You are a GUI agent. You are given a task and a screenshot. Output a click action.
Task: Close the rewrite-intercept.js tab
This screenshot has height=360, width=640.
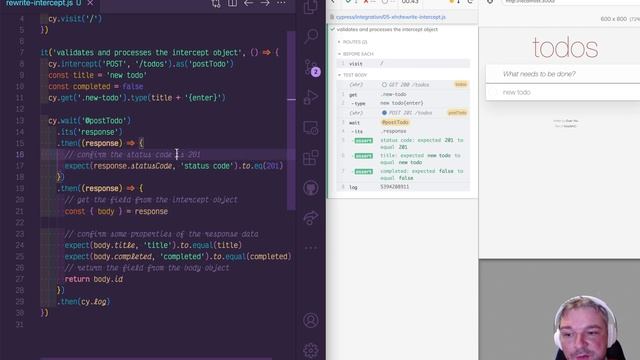click(x=90, y=3)
